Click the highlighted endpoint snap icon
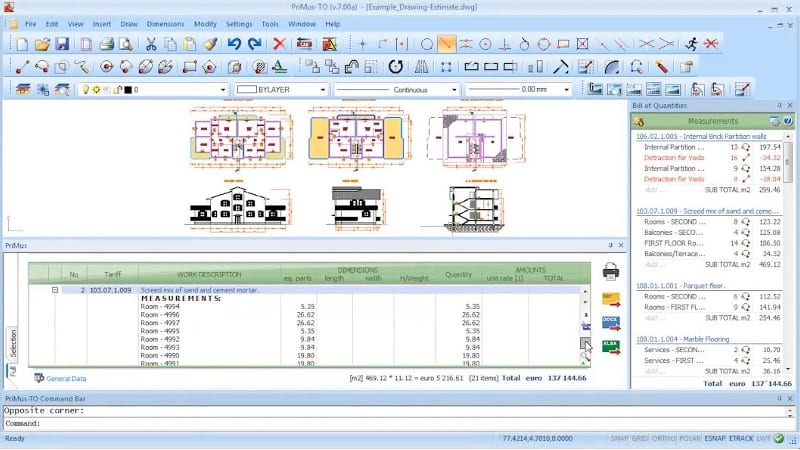Viewport: 800px width, 450px height. [x=446, y=44]
